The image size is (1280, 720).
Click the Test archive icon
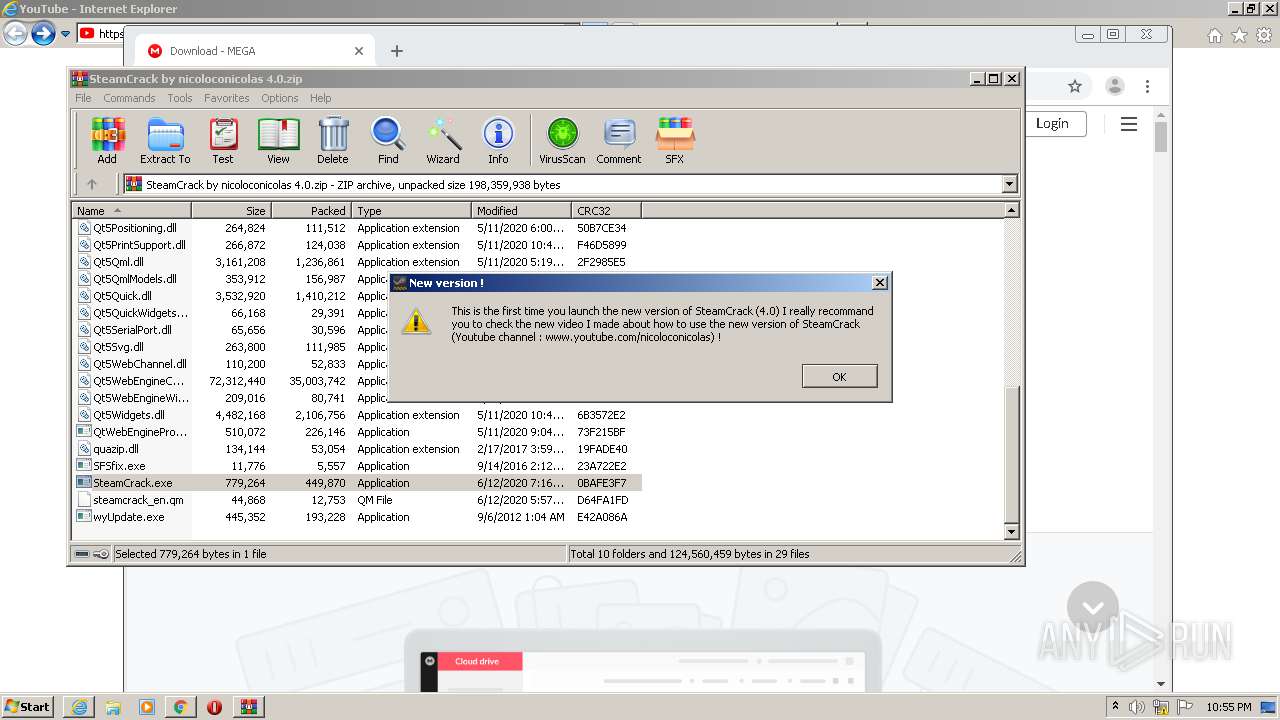tap(223, 140)
